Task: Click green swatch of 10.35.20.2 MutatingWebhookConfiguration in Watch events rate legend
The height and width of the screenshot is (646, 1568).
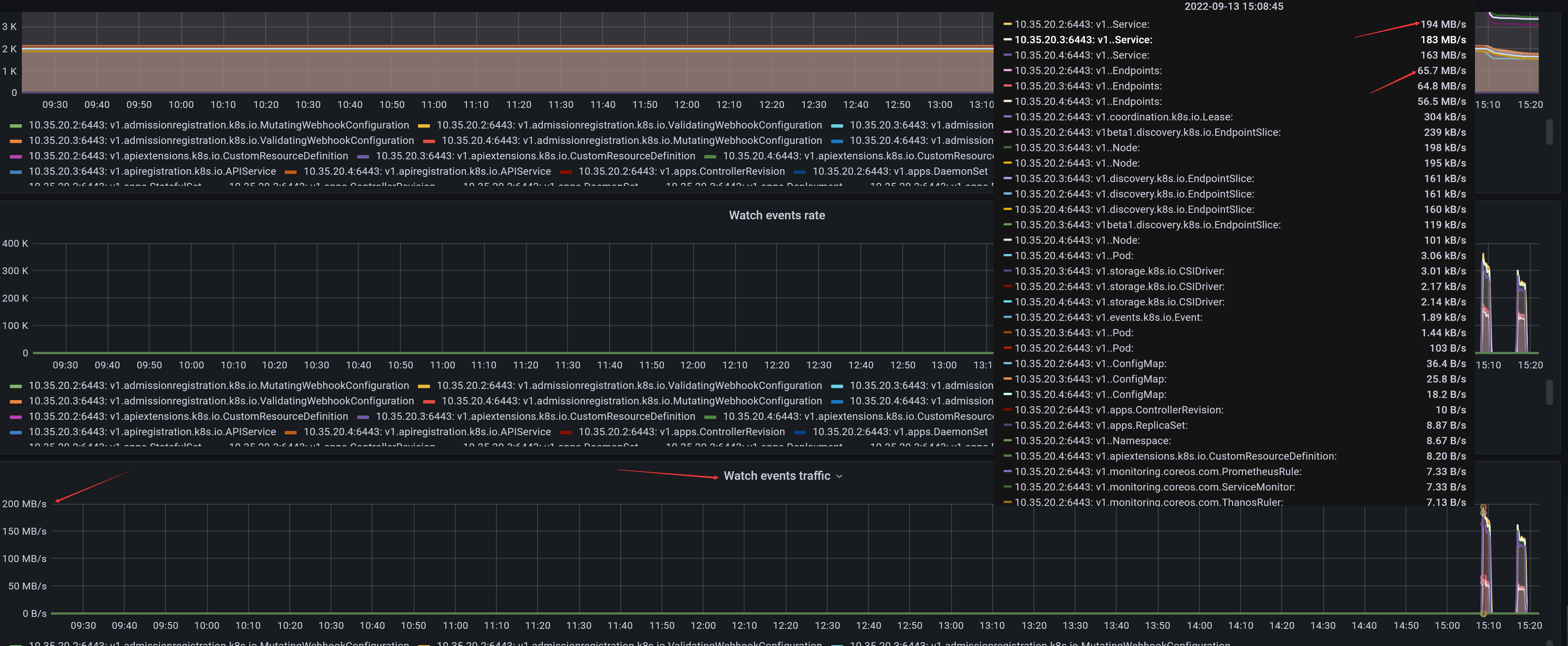Action: [x=16, y=386]
